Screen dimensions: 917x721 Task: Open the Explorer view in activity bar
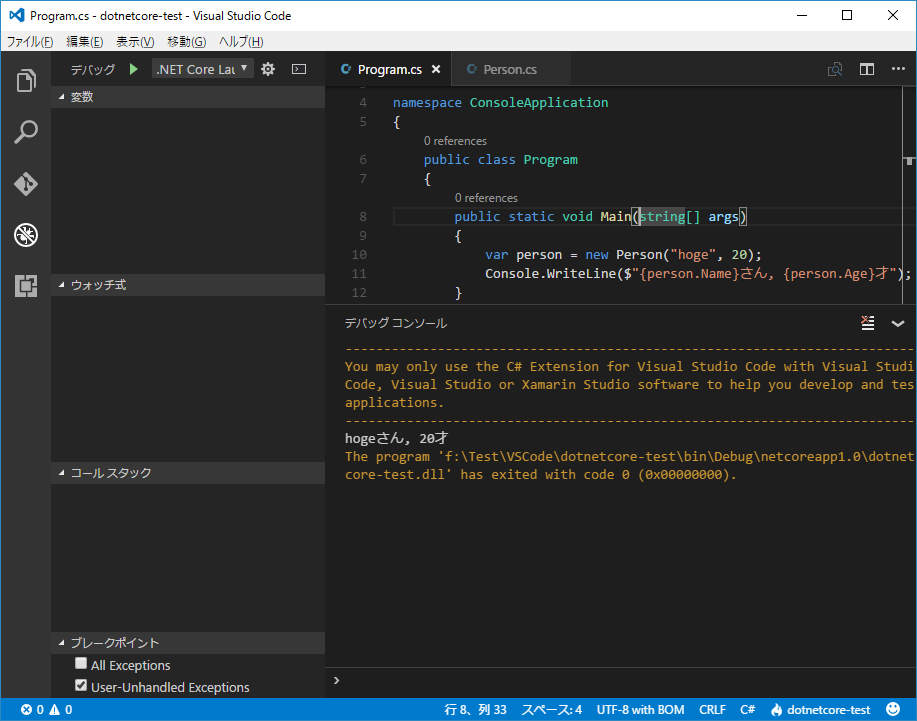pos(26,81)
